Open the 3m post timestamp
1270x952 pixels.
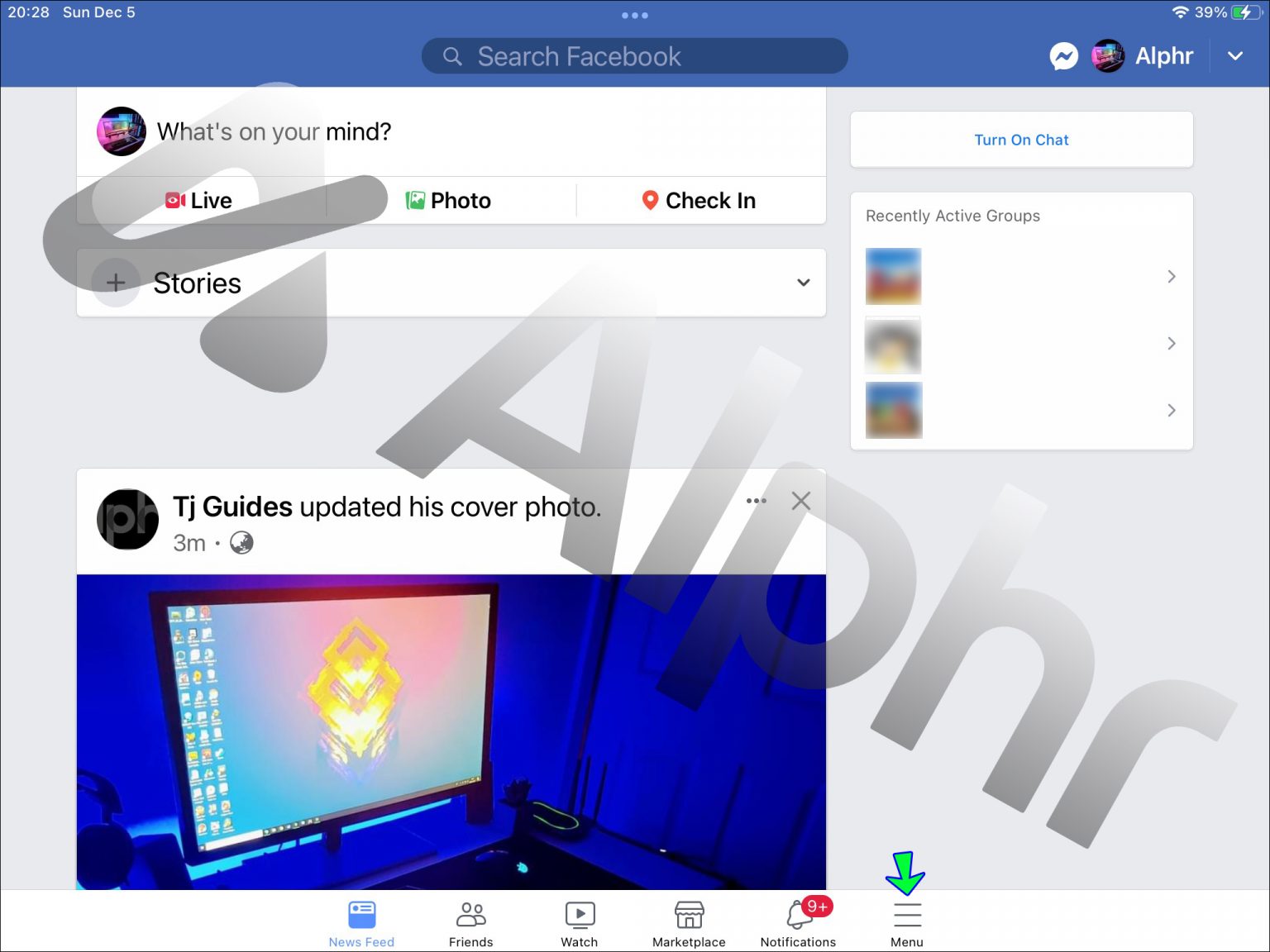coord(189,543)
